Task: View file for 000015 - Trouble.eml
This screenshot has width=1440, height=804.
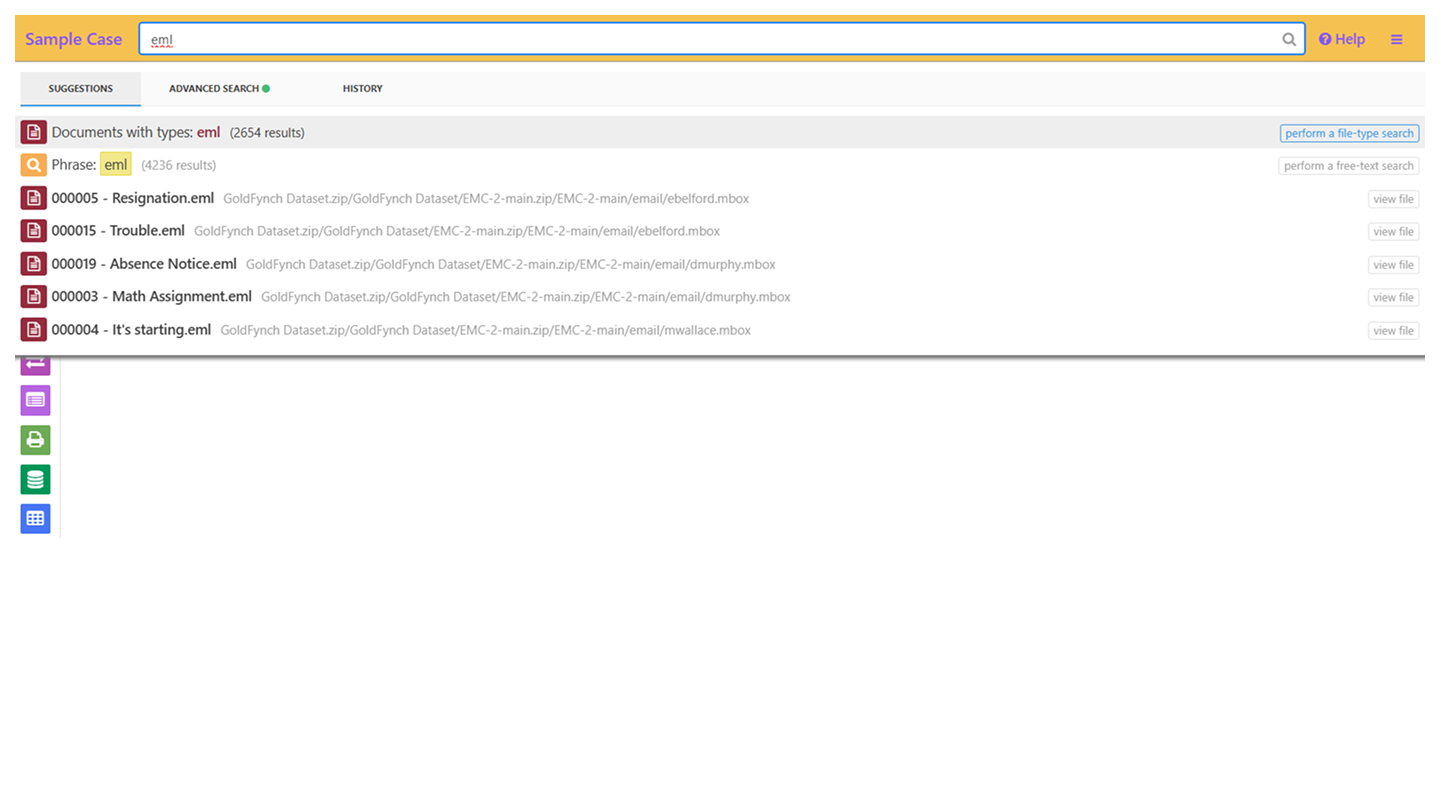Action: pyautogui.click(x=1393, y=232)
